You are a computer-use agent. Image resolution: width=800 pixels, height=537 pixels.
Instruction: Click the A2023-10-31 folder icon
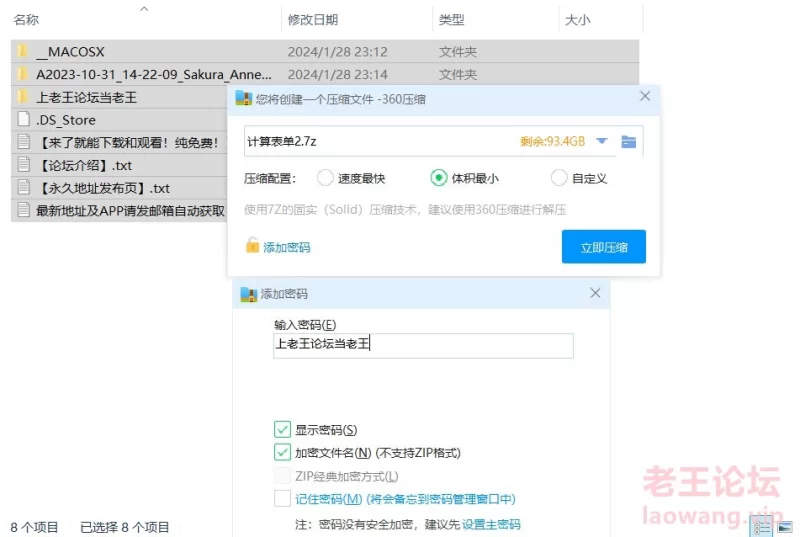click(x=23, y=74)
